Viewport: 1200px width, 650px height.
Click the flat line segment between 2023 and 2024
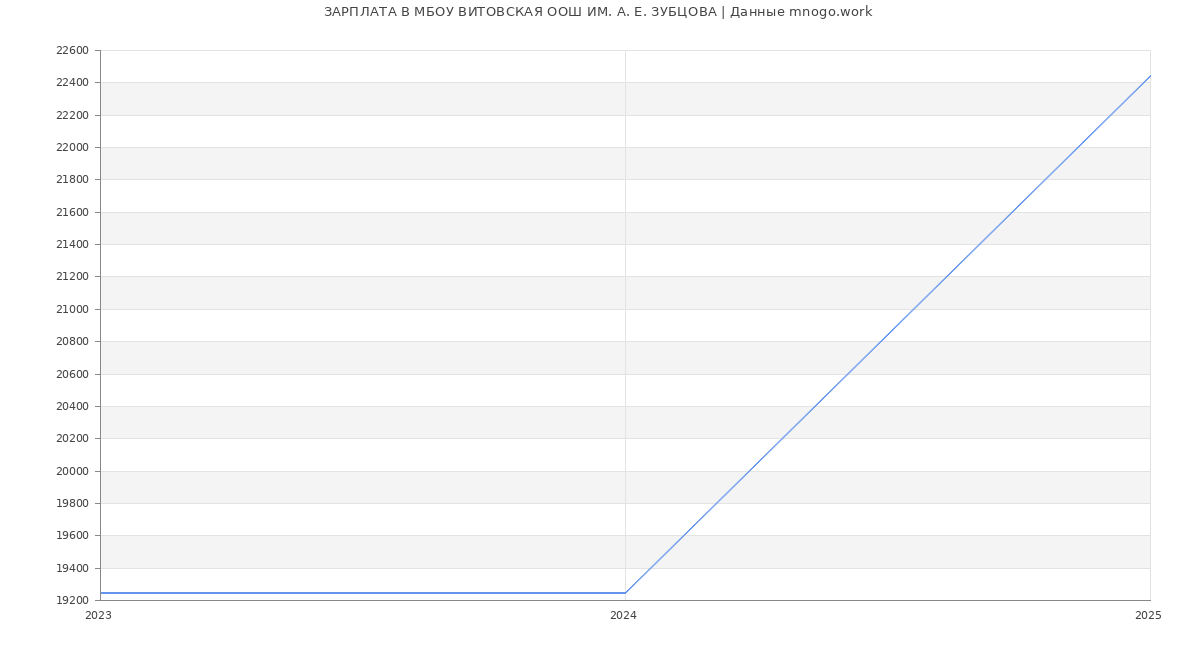tap(362, 593)
